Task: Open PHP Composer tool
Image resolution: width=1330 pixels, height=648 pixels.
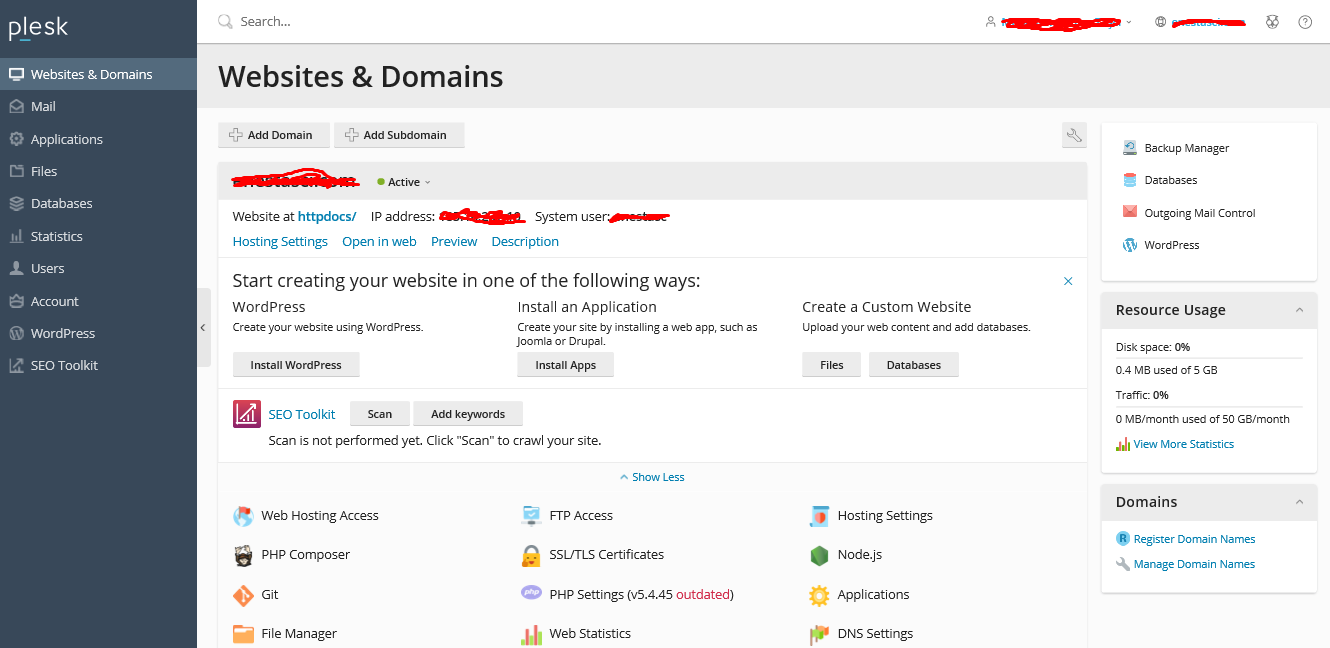Action: click(292, 555)
